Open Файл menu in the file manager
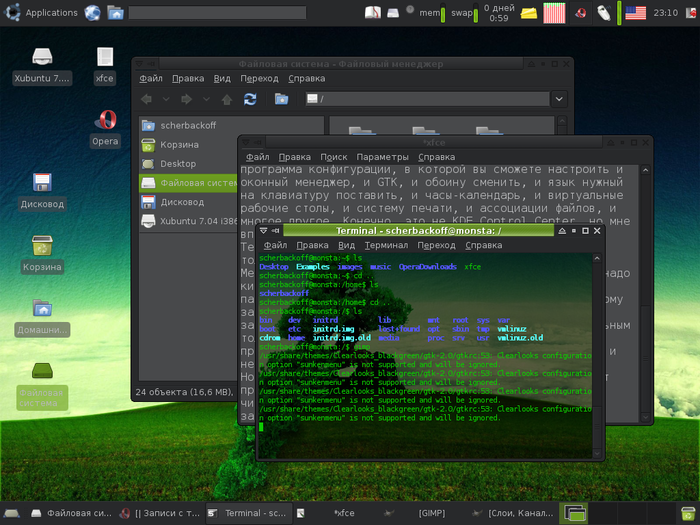 click(151, 79)
